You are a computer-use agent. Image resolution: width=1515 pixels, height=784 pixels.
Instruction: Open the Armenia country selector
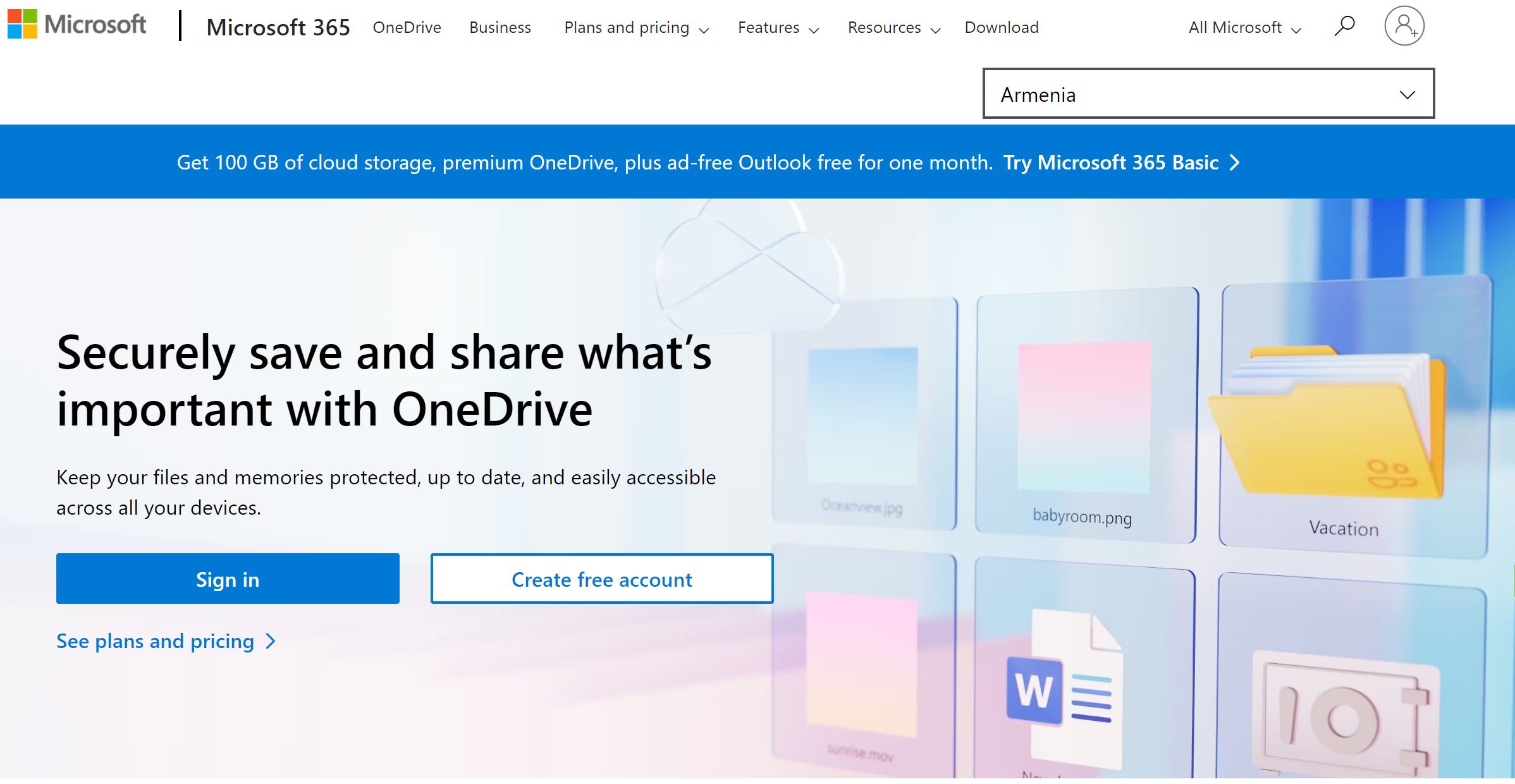click(x=1208, y=94)
